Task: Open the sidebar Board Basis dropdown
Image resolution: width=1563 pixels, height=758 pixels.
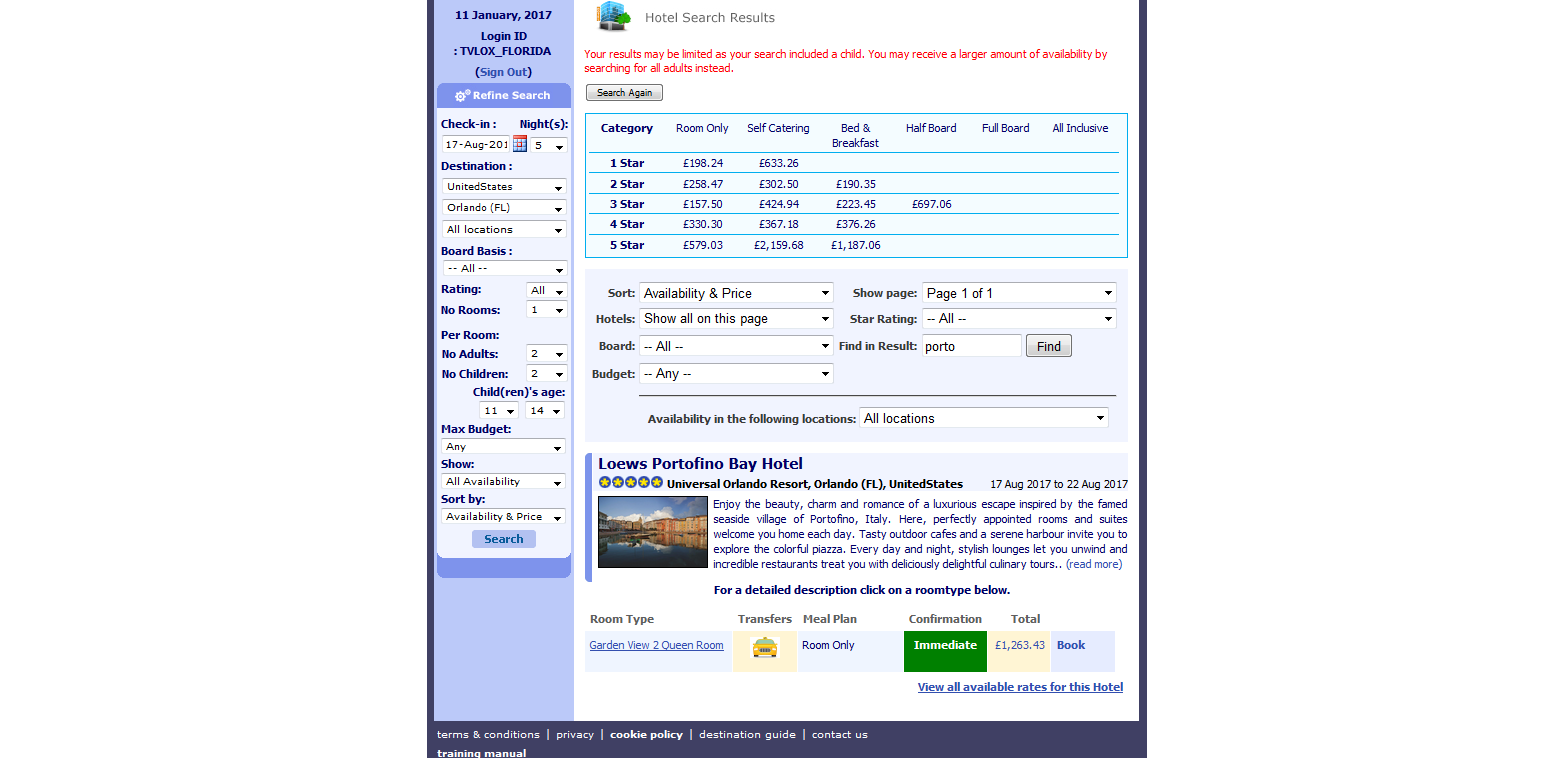Action: 504,269
